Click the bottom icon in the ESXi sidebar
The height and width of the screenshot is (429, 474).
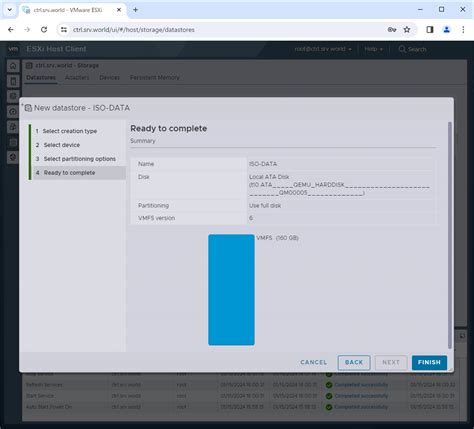pos(13,157)
